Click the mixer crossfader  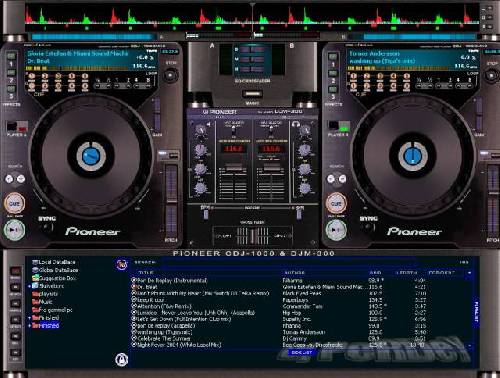pyautogui.click(x=252, y=236)
